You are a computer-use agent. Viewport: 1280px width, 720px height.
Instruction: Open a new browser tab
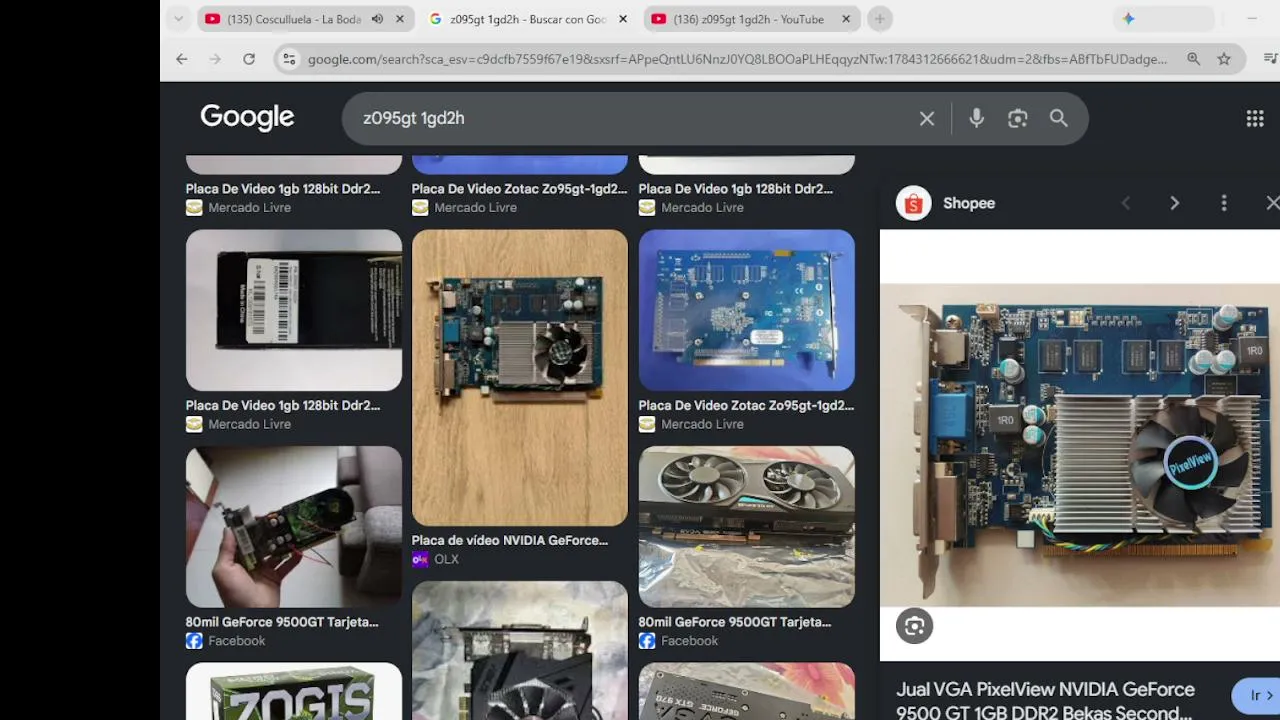pos(880,19)
